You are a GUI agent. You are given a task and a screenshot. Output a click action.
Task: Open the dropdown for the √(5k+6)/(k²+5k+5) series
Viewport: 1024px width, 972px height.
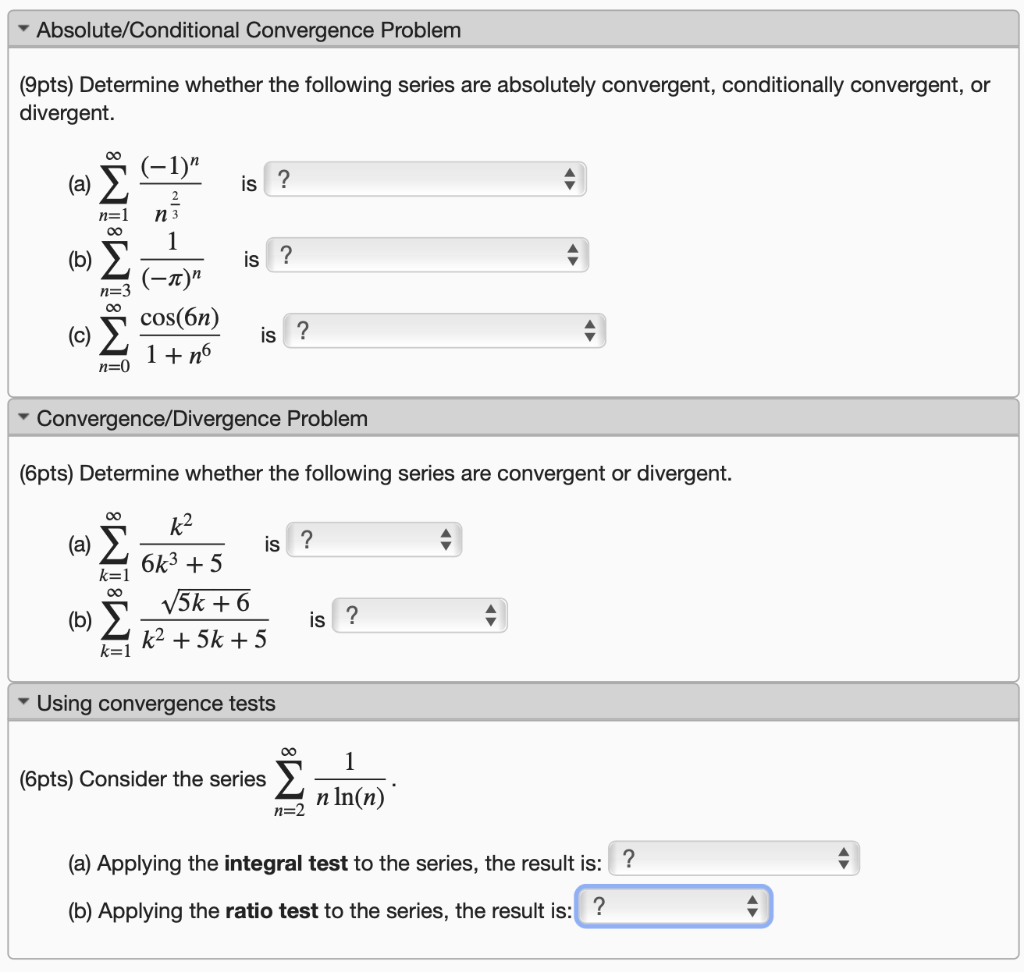(415, 614)
